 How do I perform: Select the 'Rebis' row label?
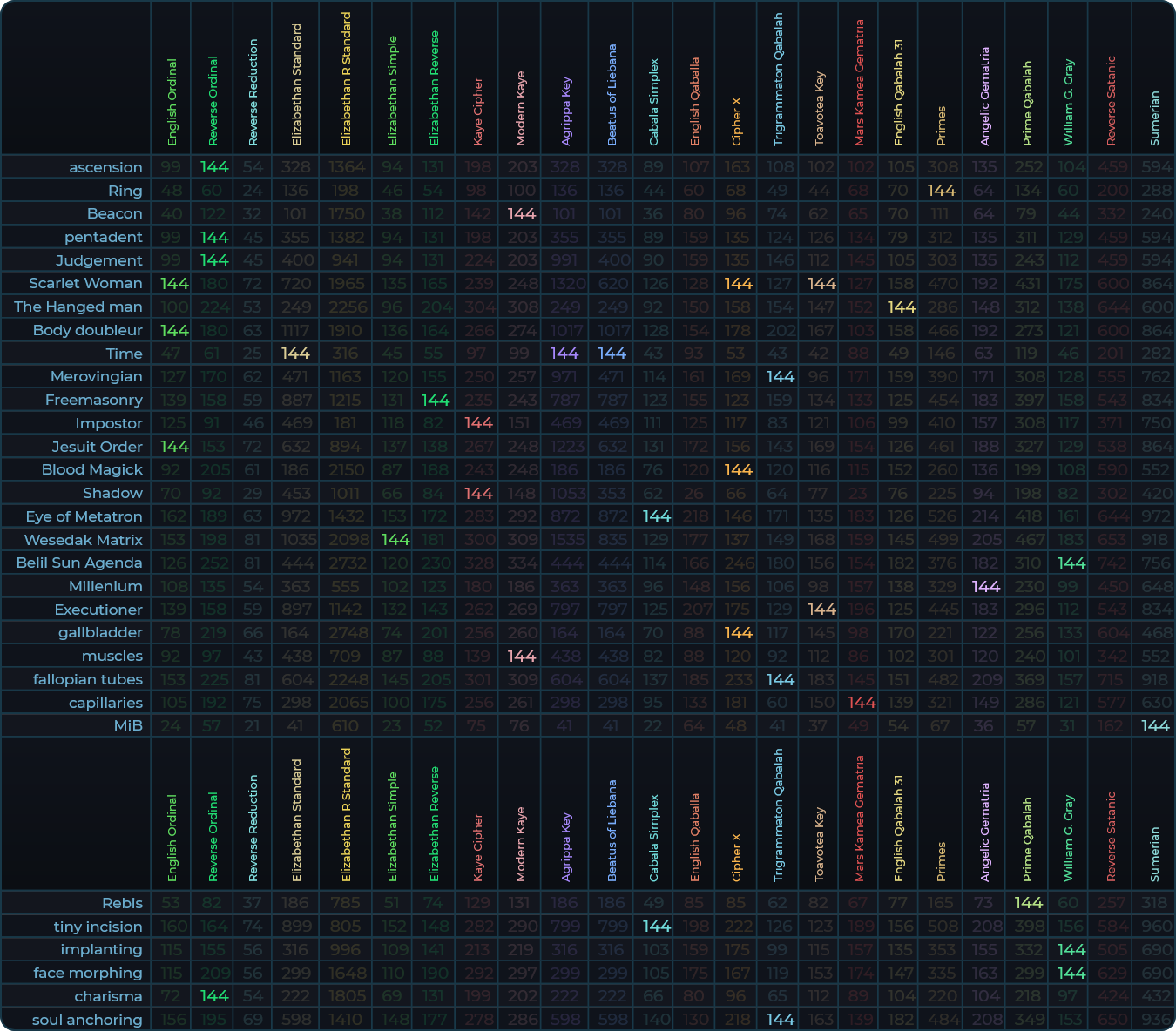(122, 903)
